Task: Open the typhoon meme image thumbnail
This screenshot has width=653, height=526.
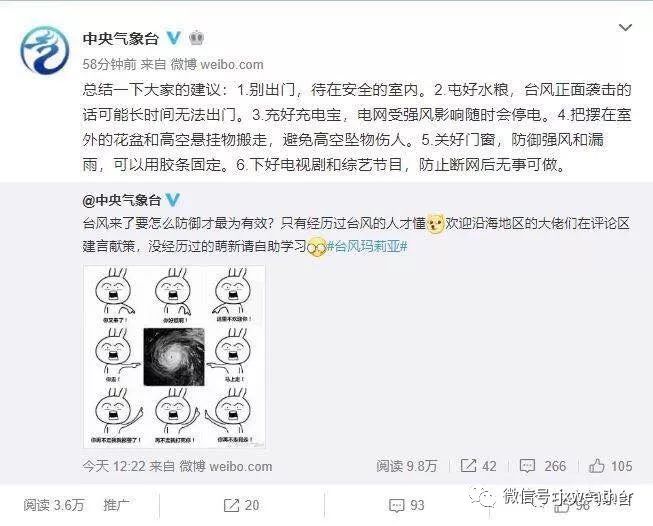Action: (174, 357)
